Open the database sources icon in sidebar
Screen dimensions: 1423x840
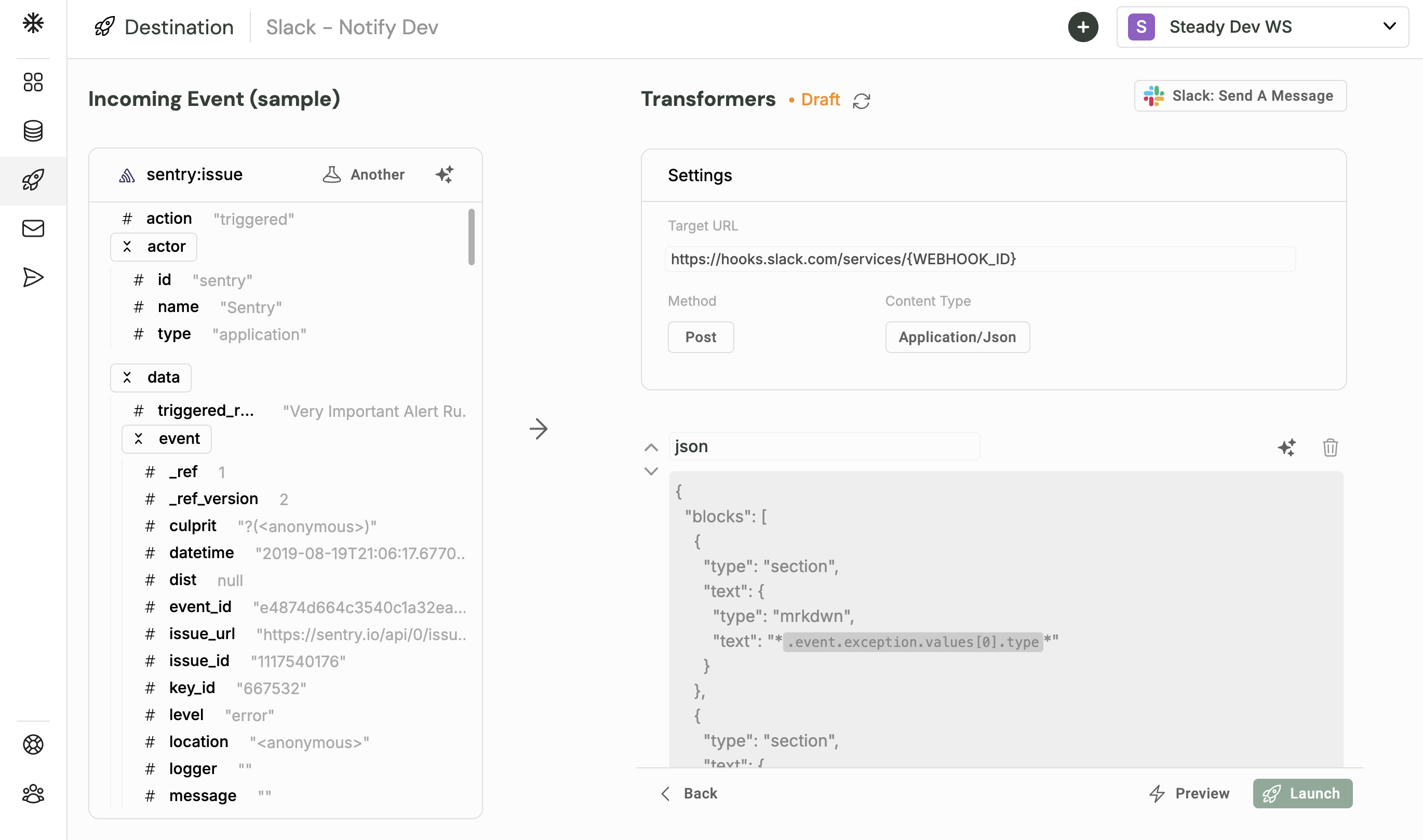pyautogui.click(x=33, y=131)
